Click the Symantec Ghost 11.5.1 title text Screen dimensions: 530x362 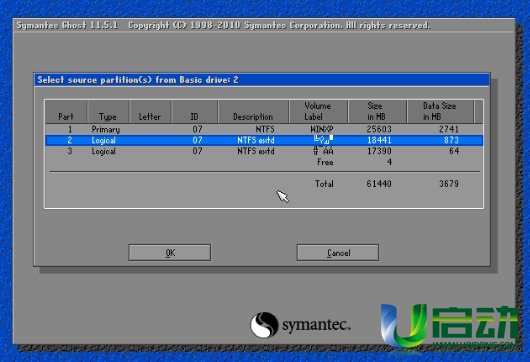point(67,25)
